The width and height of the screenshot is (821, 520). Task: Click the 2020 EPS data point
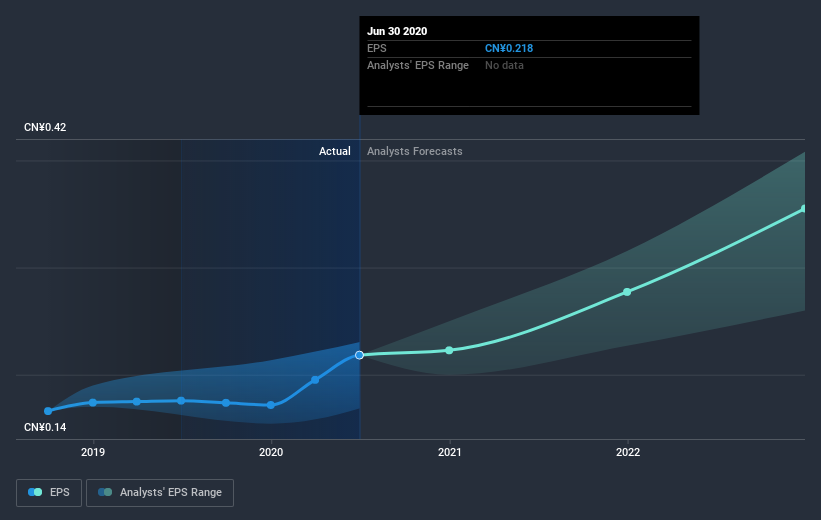271,405
